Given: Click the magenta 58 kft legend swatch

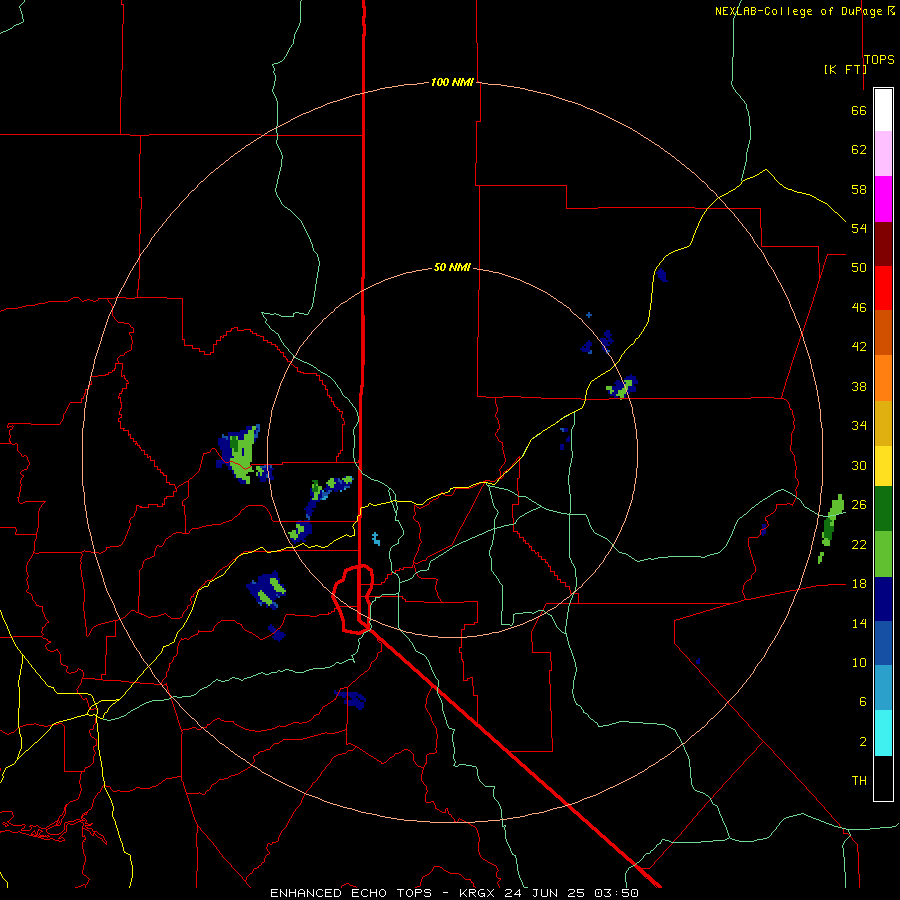Looking at the screenshot, I should point(883,199).
